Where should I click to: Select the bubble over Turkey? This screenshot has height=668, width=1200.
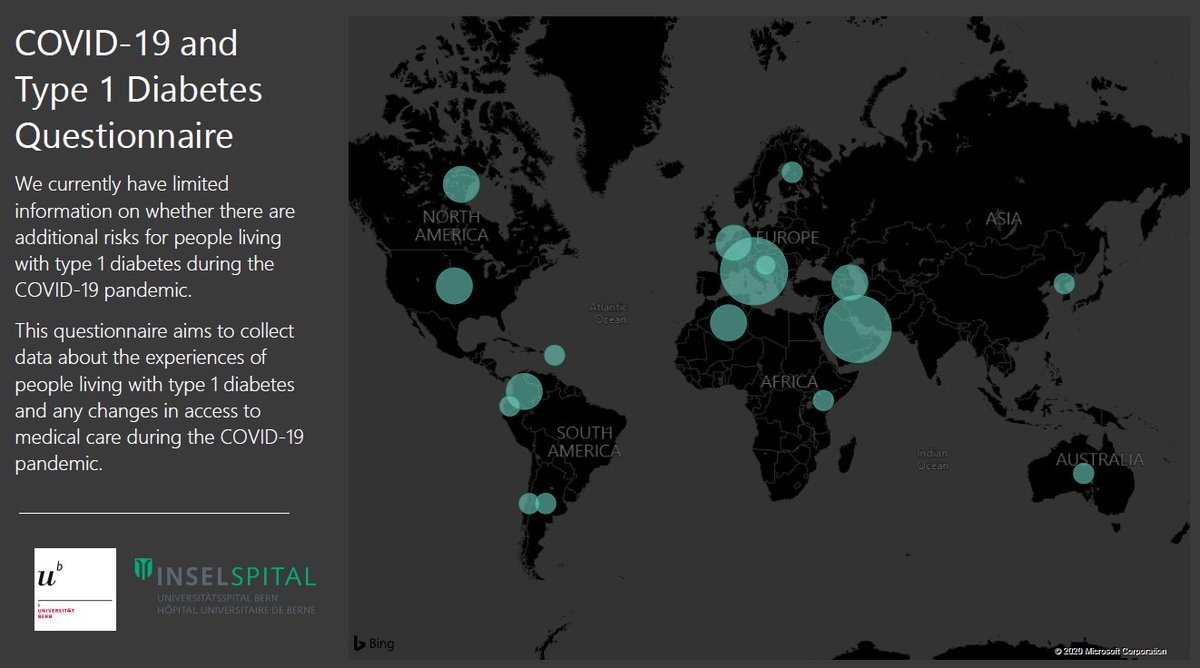pyautogui.click(x=849, y=282)
